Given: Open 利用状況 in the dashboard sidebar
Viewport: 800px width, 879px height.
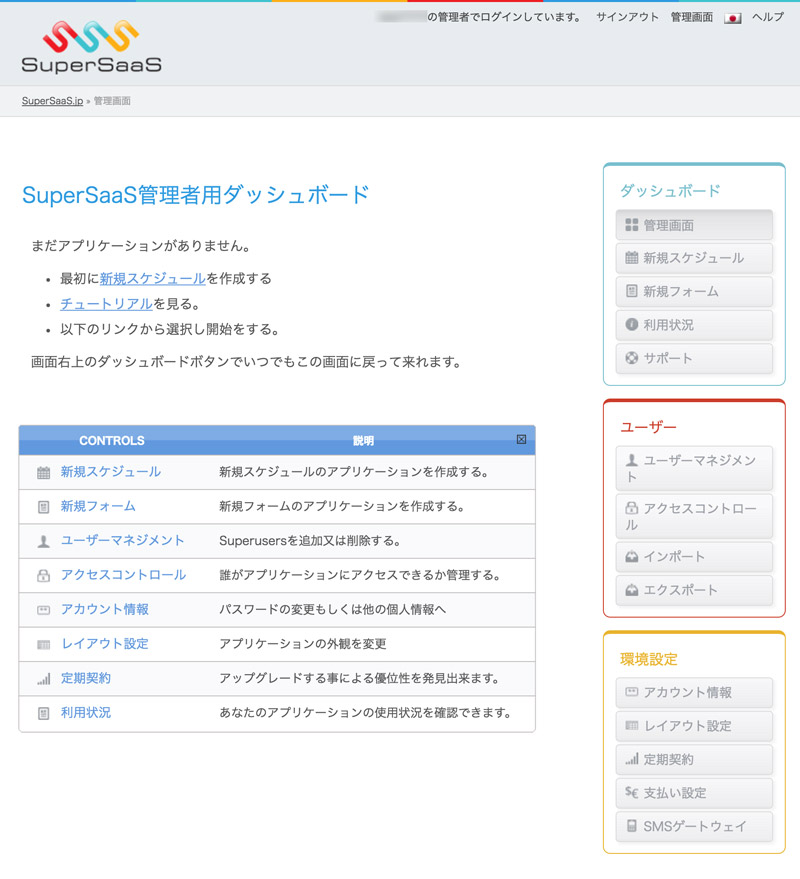Looking at the screenshot, I should point(694,325).
